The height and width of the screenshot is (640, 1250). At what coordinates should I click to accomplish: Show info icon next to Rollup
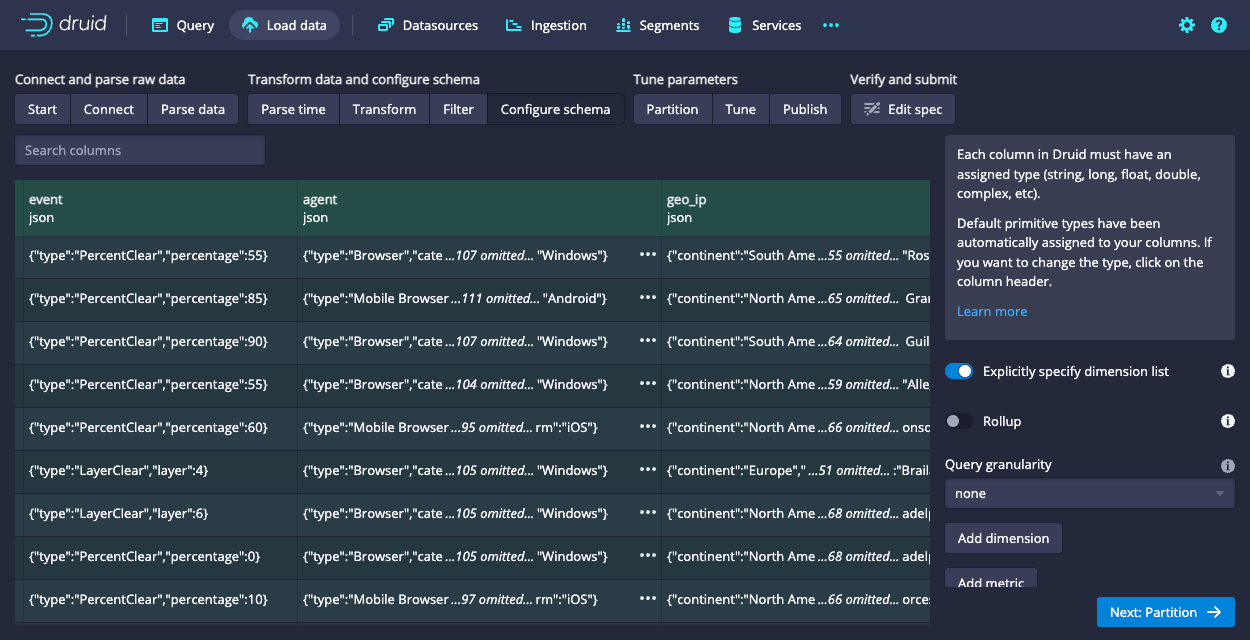pyautogui.click(x=1228, y=421)
